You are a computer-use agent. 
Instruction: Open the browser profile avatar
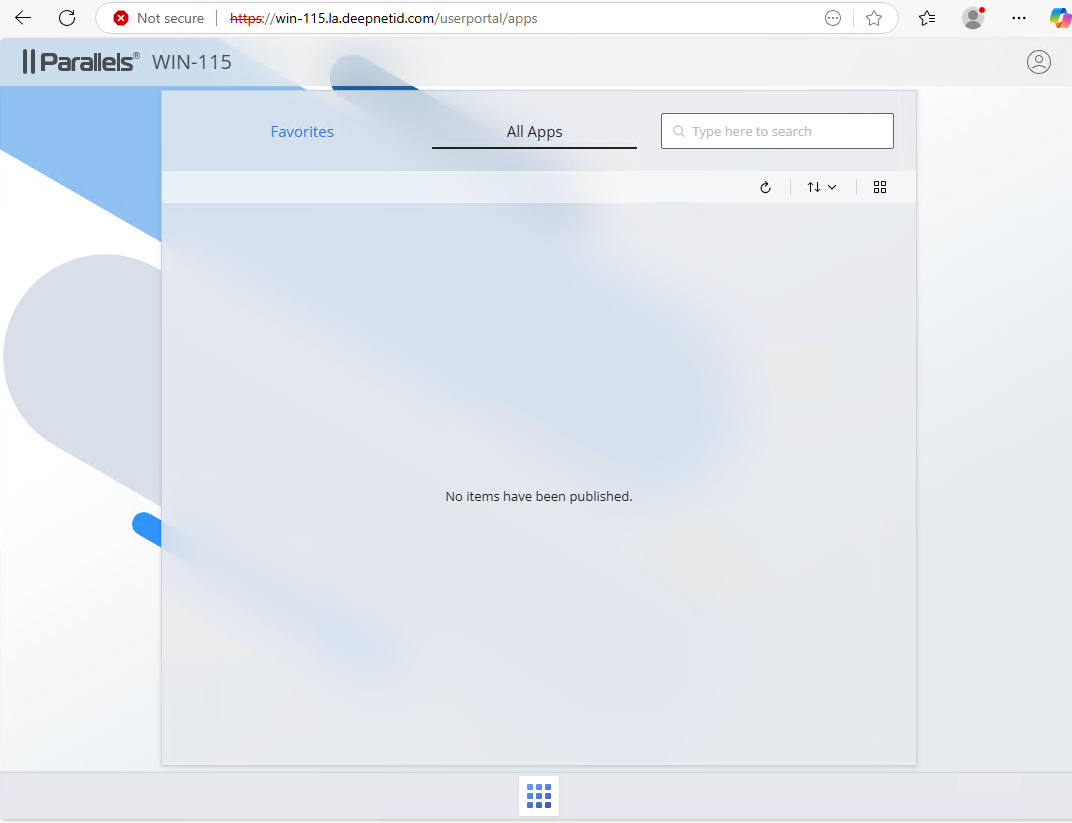click(973, 18)
